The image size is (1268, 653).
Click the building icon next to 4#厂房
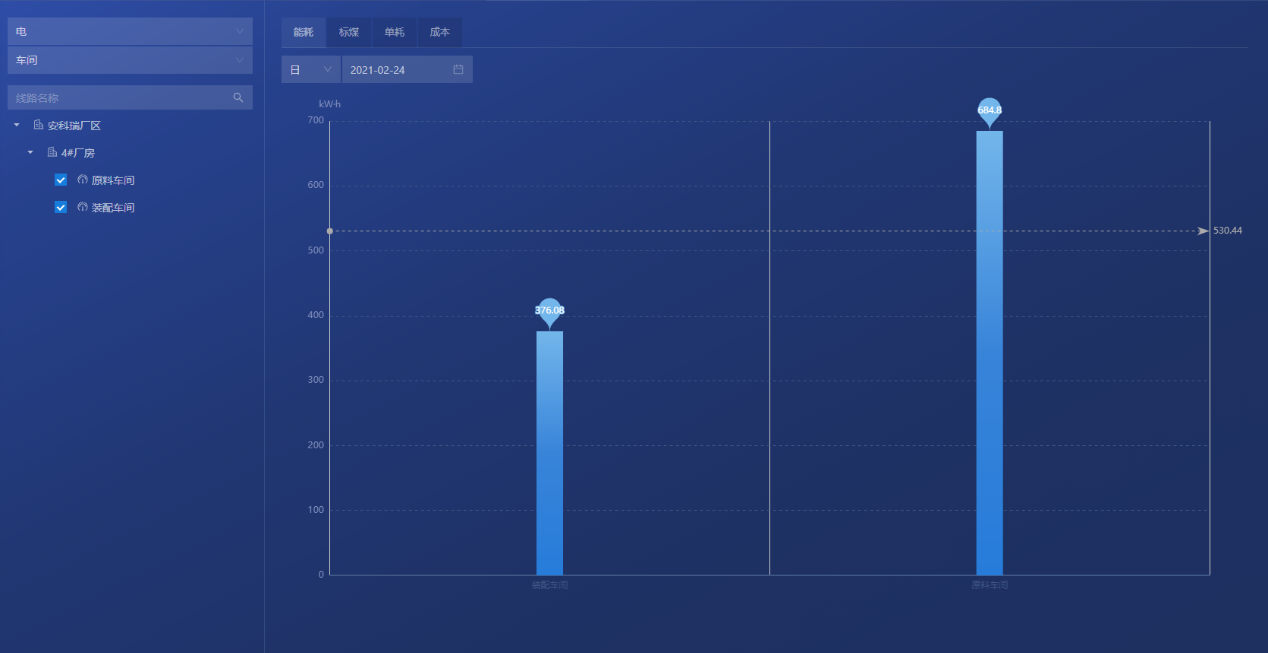[x=52, y=153]
